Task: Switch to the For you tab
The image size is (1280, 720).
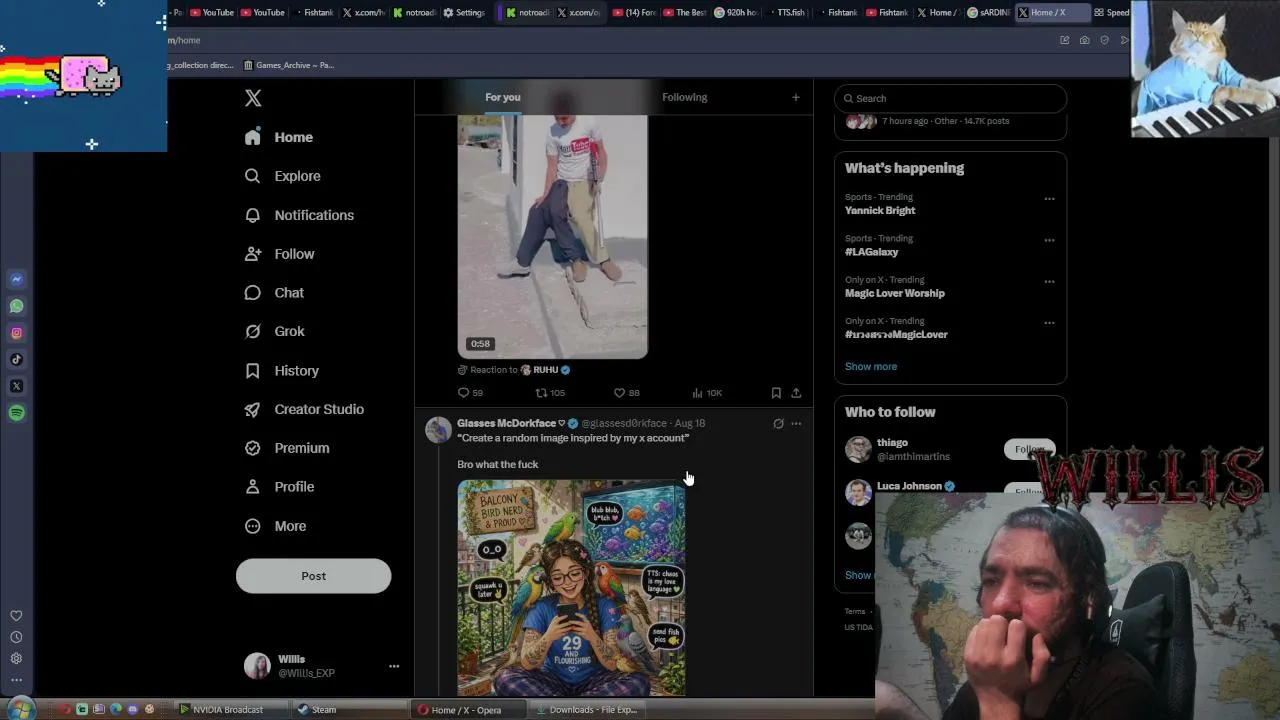Action: 503,97
